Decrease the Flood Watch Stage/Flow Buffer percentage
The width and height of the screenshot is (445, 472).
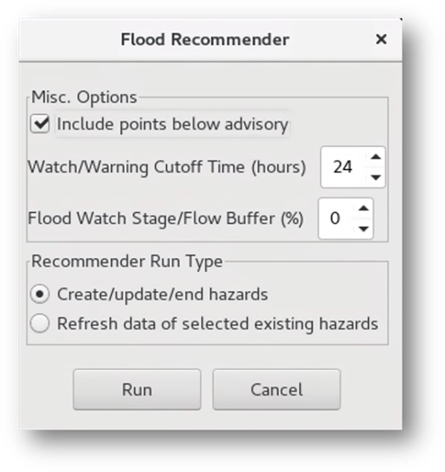pyautogui.click(x=363, y=229)
